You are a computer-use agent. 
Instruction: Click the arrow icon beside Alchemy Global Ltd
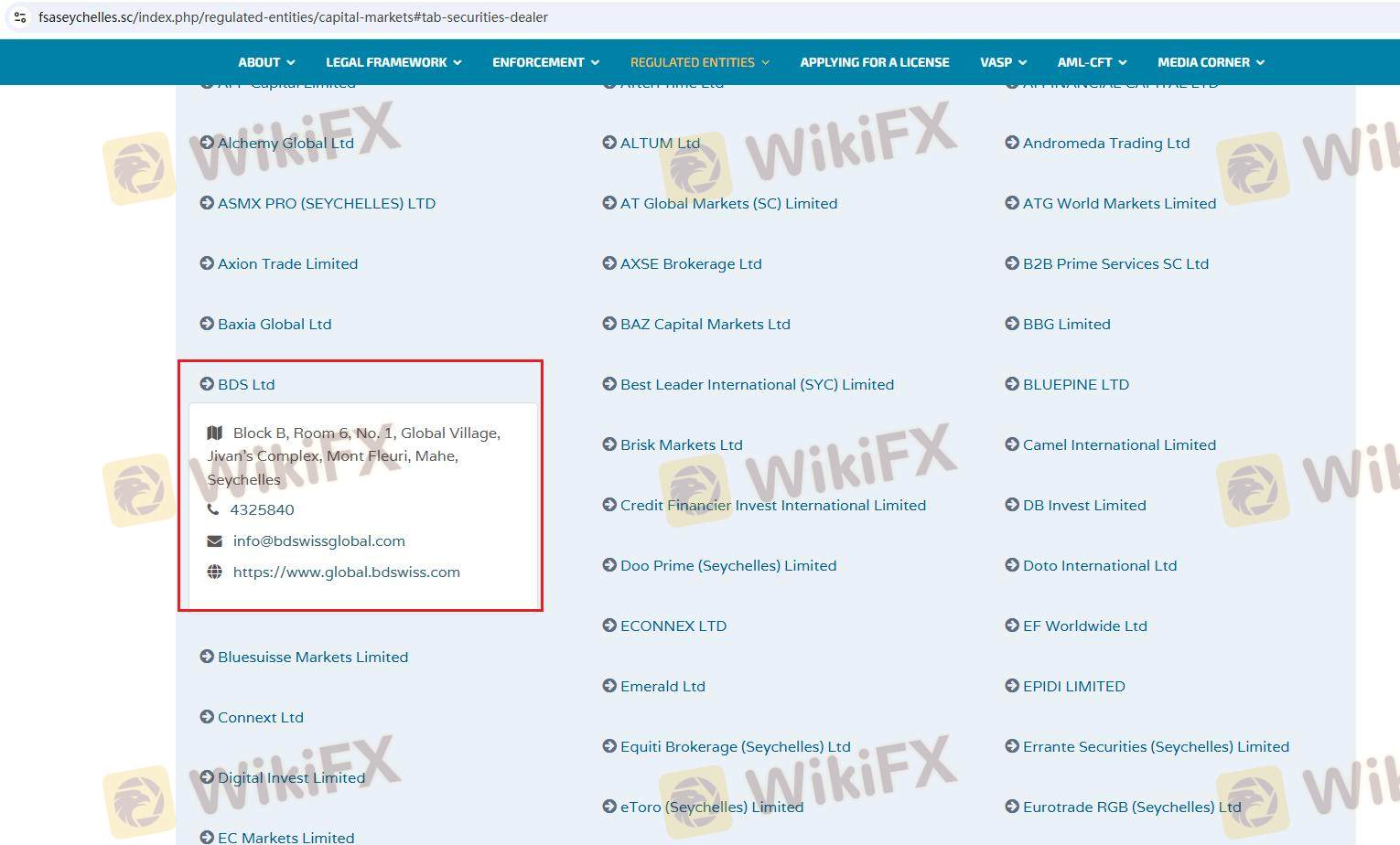tap(207, 143)
